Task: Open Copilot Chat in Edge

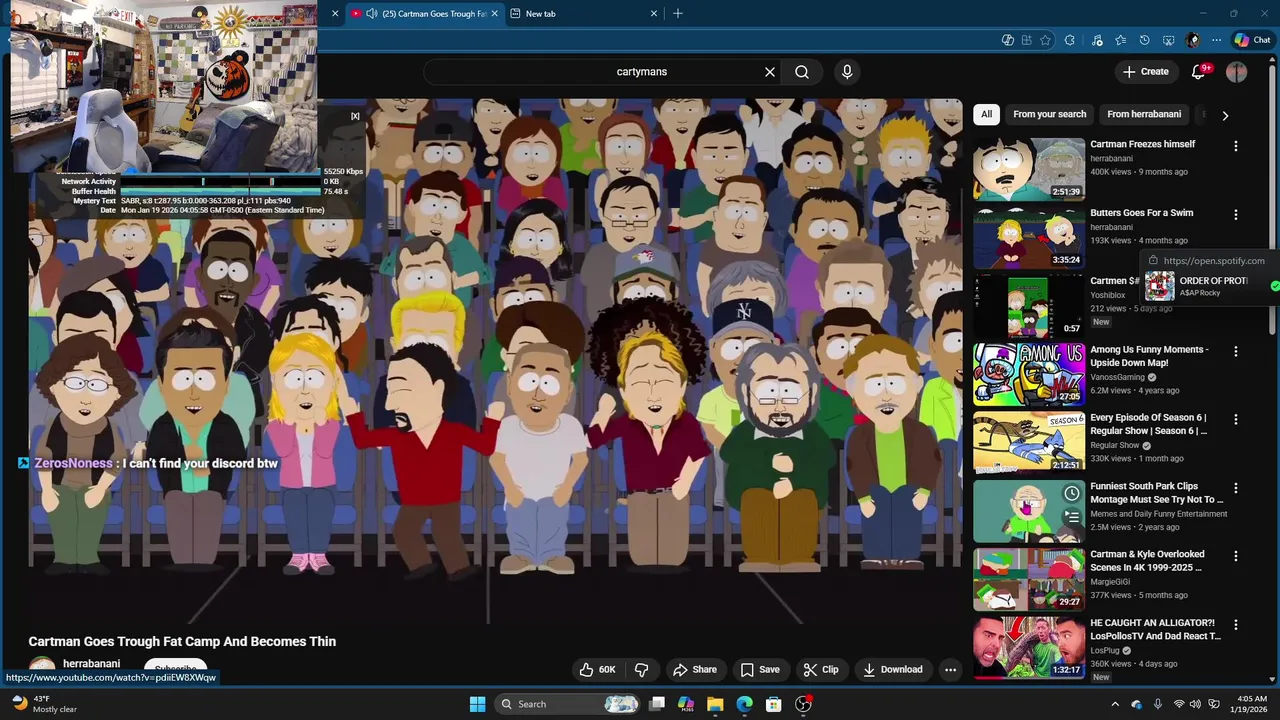Action: (1252, 40)
